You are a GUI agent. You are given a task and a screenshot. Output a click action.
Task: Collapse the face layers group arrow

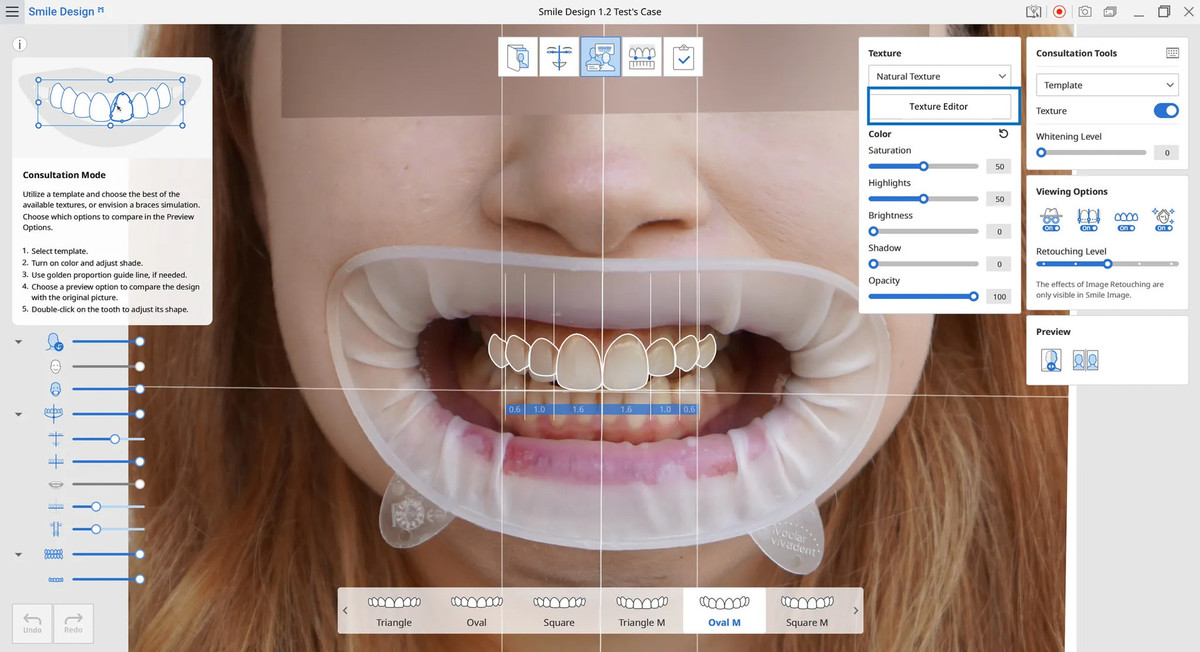point(19,342)
